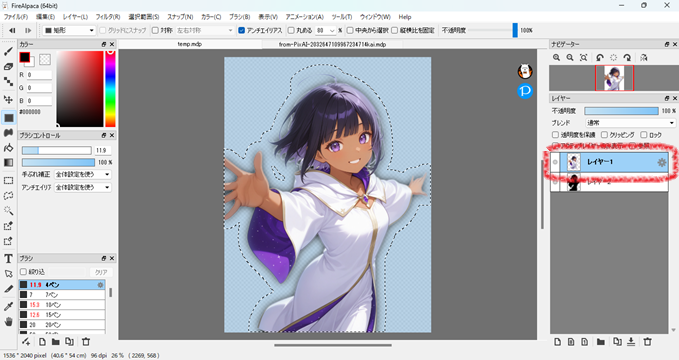Select the Operation arrow tool
Viewport: 679px width, 360px height.
point(8,274)
